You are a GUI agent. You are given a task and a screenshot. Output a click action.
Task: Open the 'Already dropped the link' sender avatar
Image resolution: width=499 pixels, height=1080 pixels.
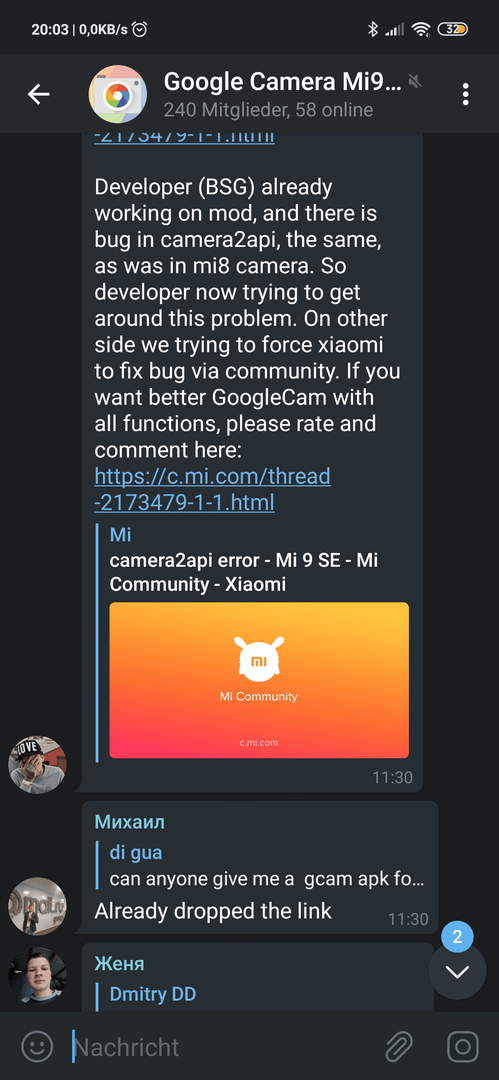tap(37, 906)
